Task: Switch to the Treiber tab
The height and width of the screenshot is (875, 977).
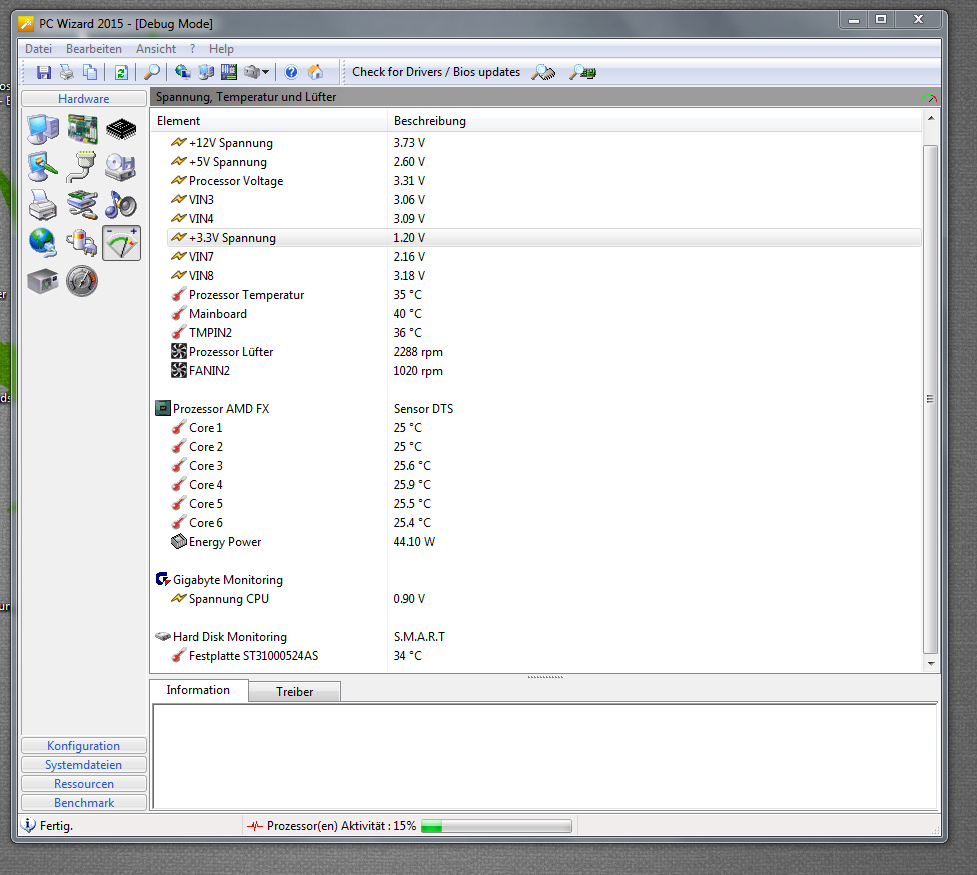Action: (x=295, y=692)
